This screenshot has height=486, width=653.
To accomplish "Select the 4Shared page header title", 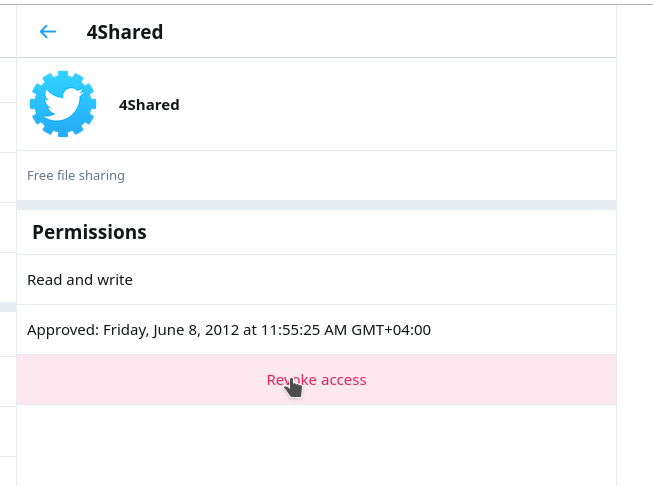I will (125, 32).
